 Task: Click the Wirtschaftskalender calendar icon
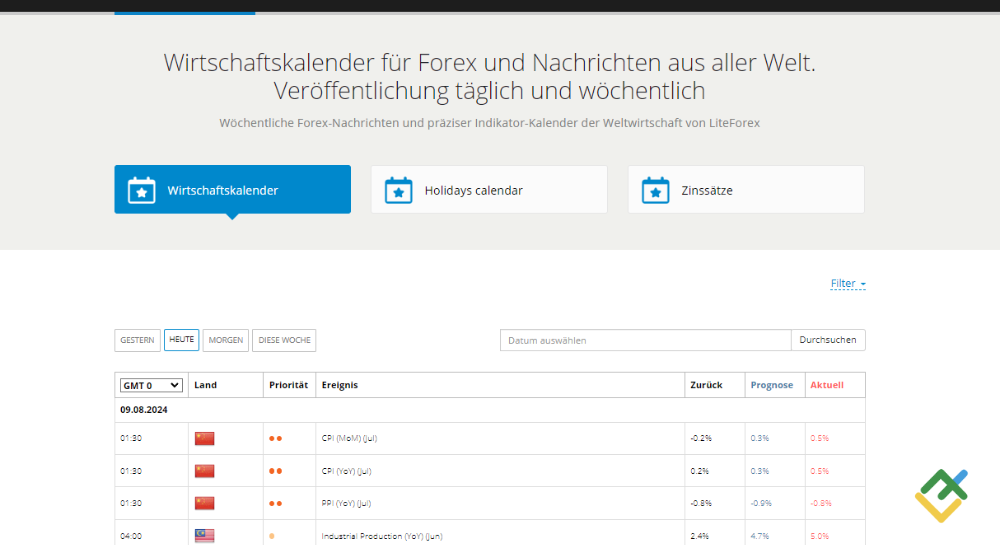click(x=142, y=190)
